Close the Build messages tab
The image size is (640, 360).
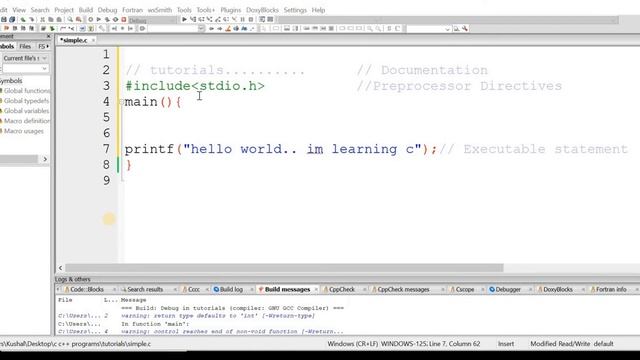(x=316, y=289)
